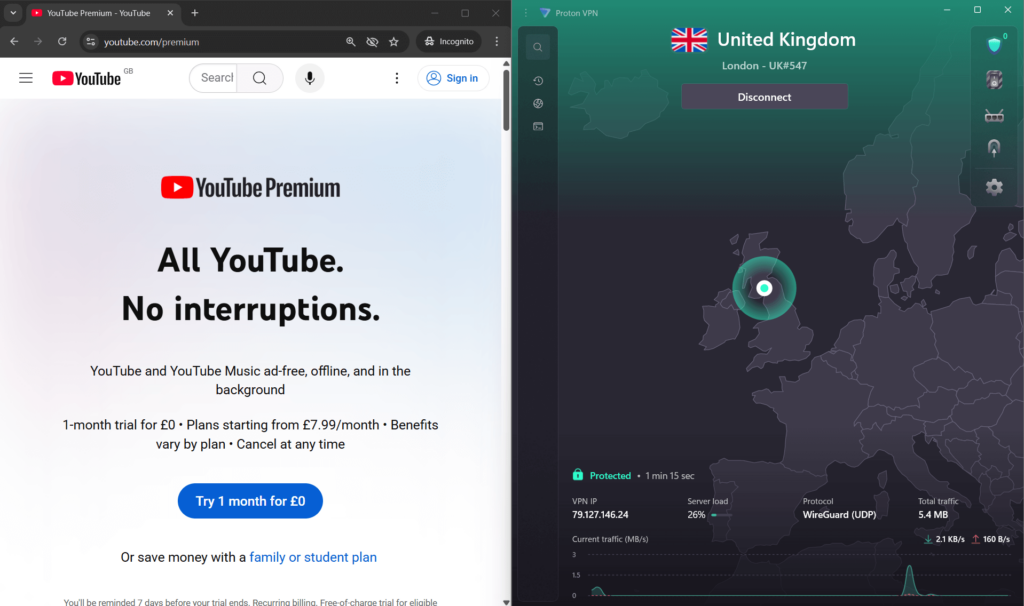Click the YouTube logo in header

[86, 78]
